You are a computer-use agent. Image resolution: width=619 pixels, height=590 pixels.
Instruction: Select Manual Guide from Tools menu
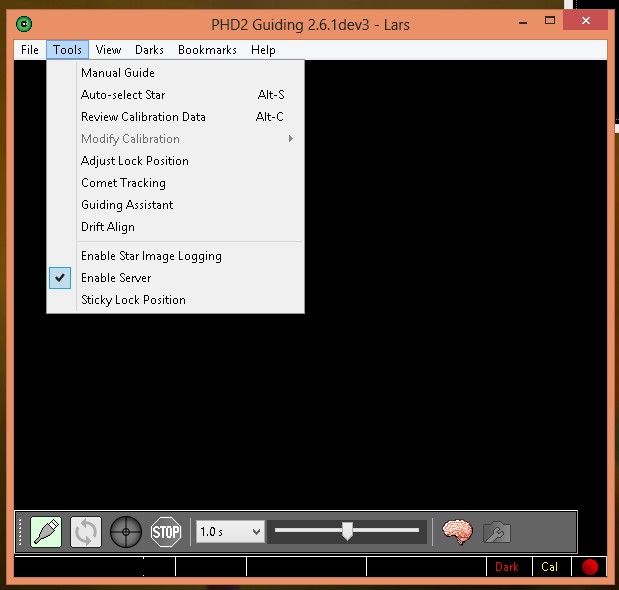[x=176, y=73]
